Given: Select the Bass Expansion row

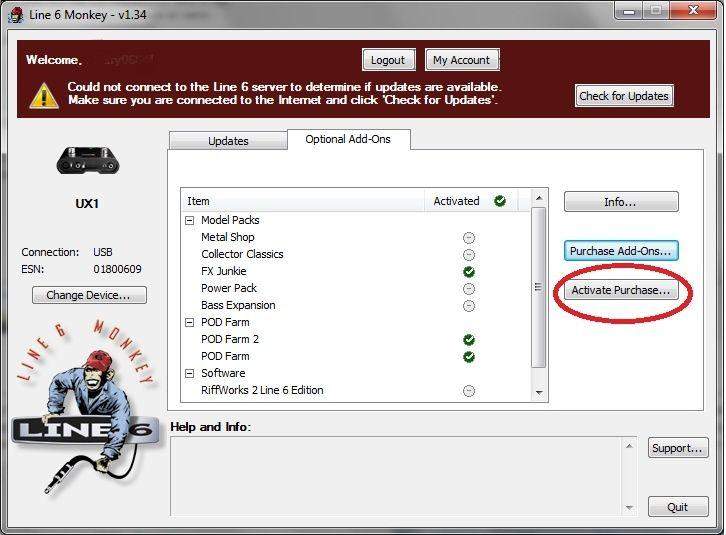Looking at the screenshot, I should pos(356,306).
